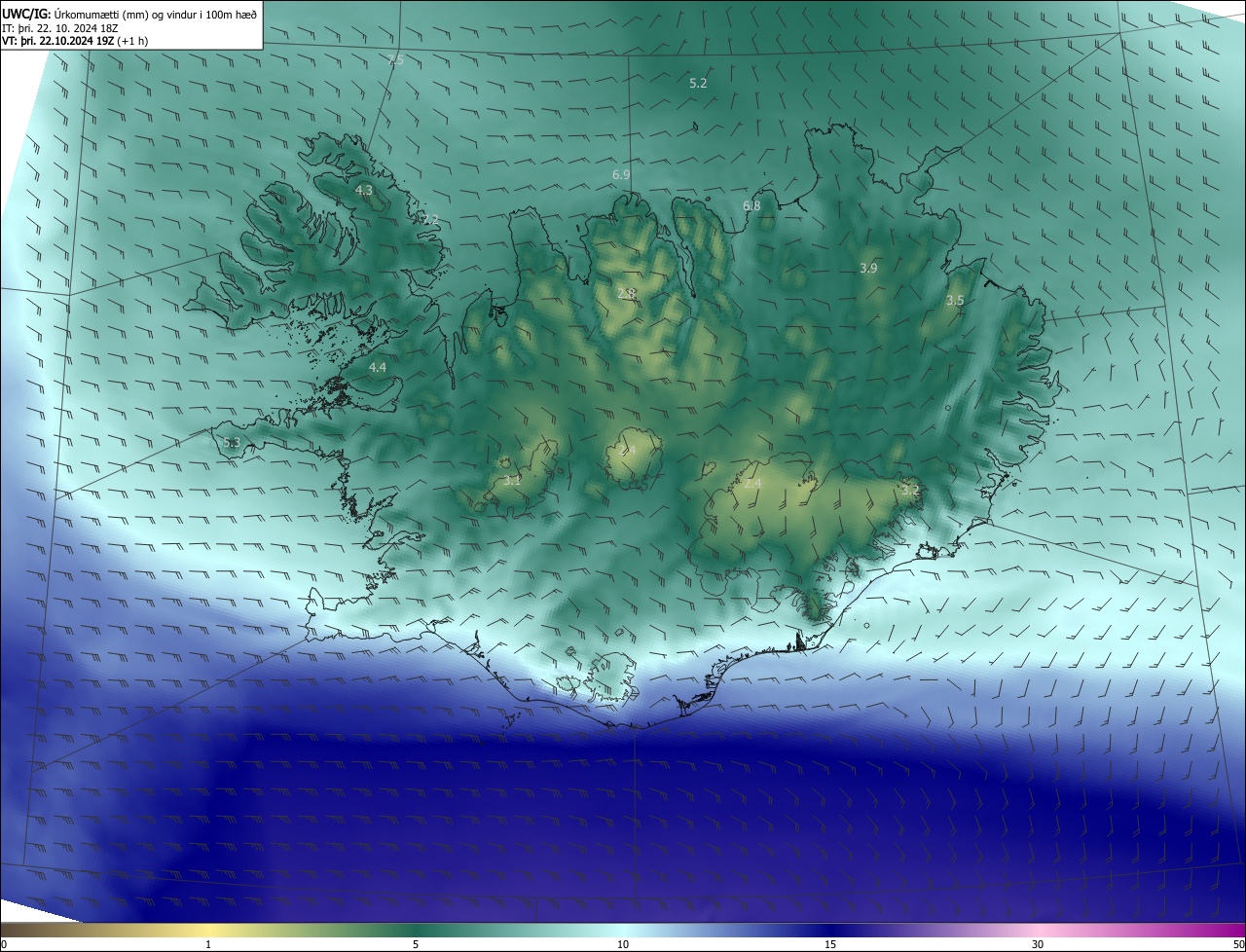The image size is (1246, 952).
Task: Click the 7.5 value label north of the Westfjords
Action: coord(395,60)
